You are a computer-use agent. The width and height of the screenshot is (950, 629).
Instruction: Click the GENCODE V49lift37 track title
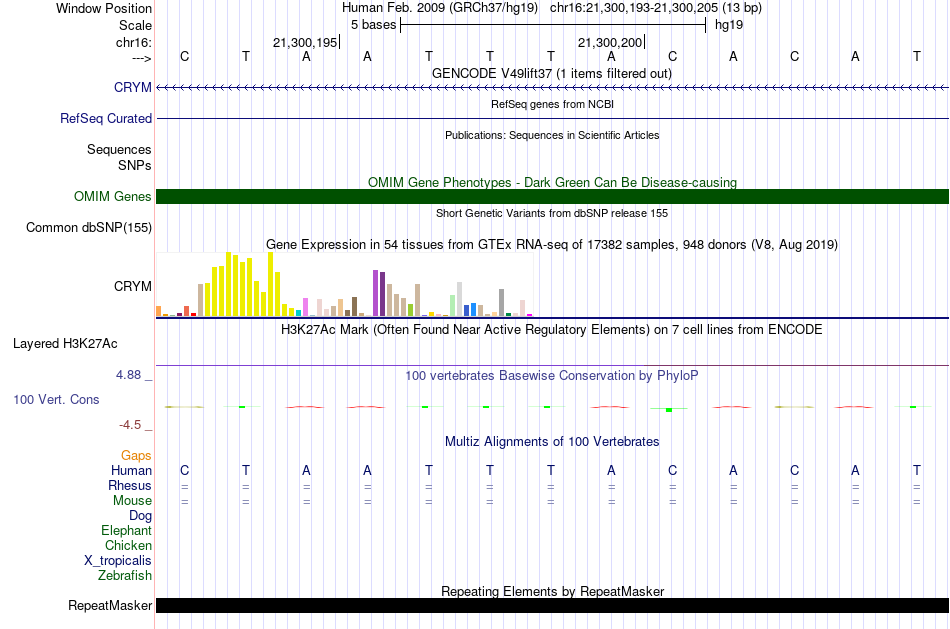(551, 73)
